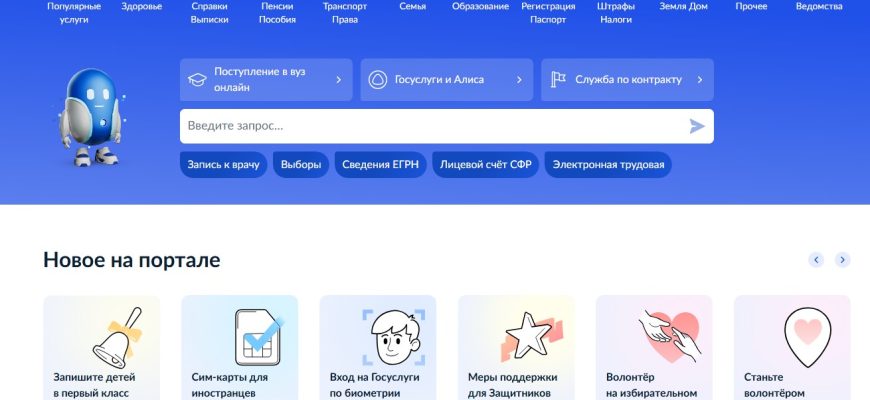Go to next slide in Новое на портале
This screenshot has width=870, height=400.
pos(843,260)
